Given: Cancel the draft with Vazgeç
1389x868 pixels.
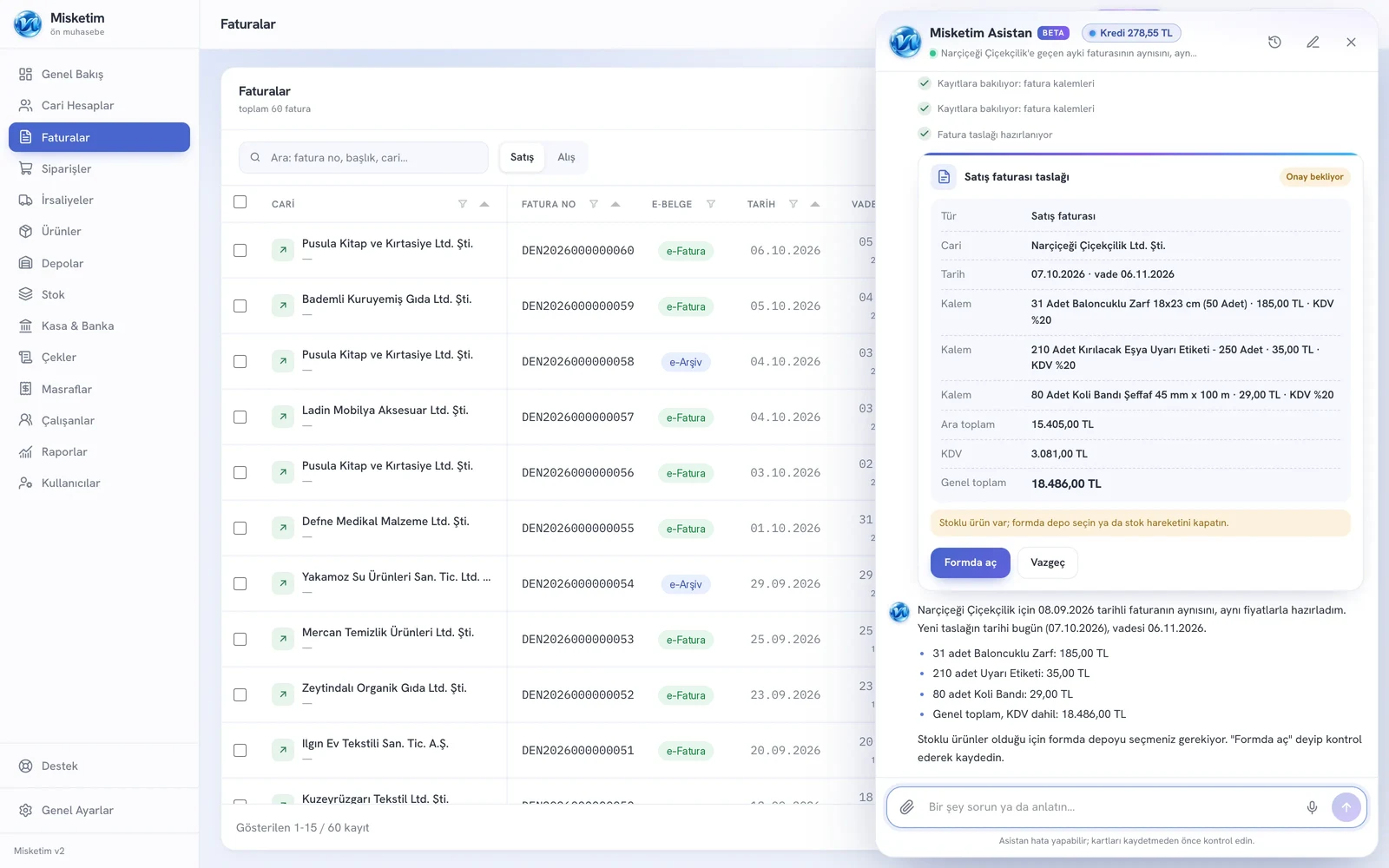Looking at the screenshot, I should (x=1048, y=562).
